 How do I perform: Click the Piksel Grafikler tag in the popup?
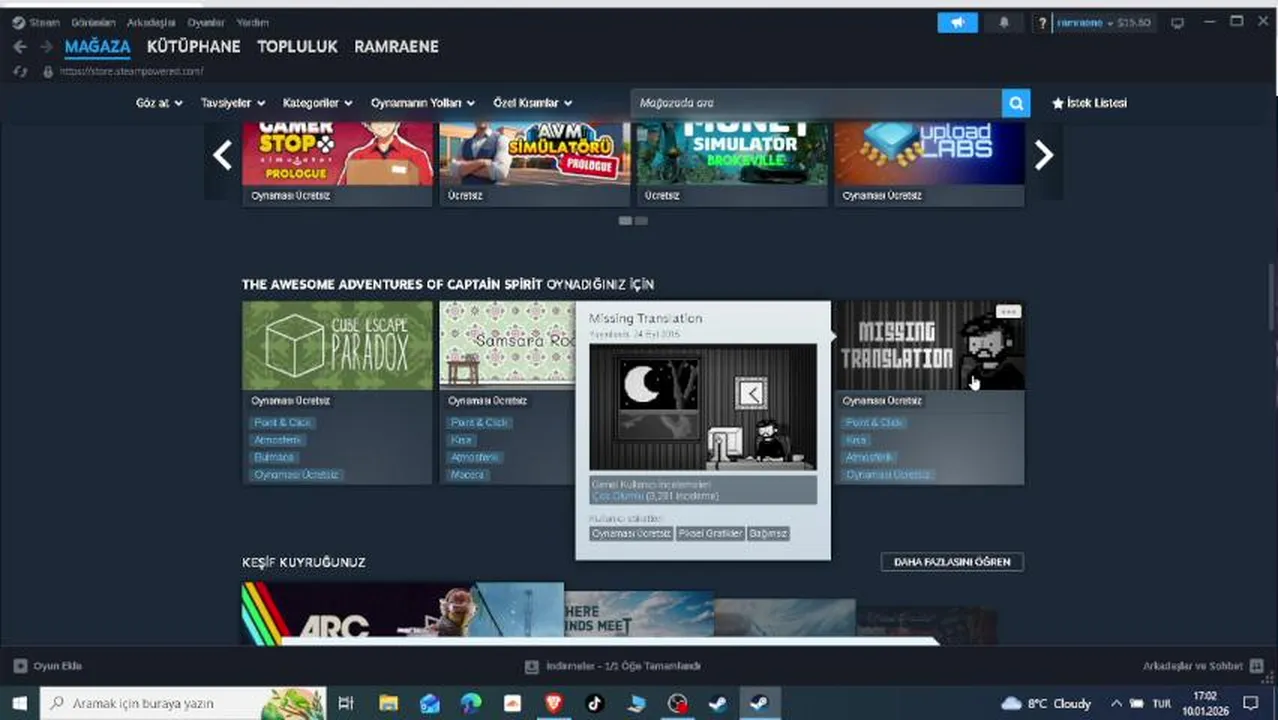pos(710,533)
